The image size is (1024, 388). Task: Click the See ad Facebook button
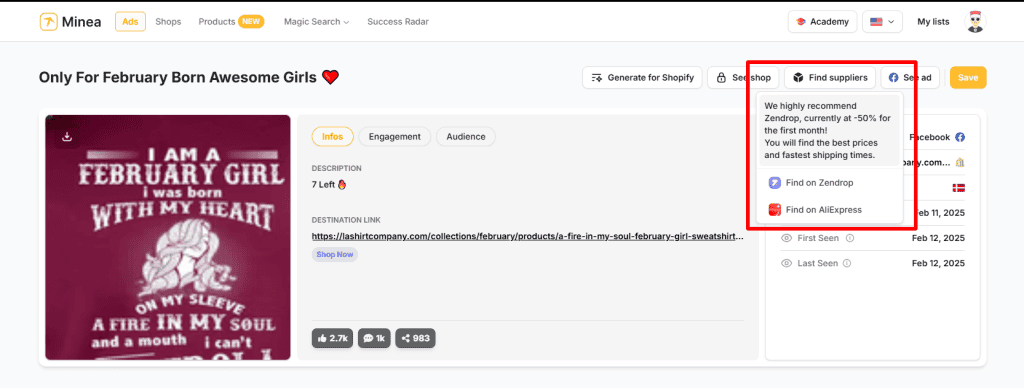click(x=910, y=78)
